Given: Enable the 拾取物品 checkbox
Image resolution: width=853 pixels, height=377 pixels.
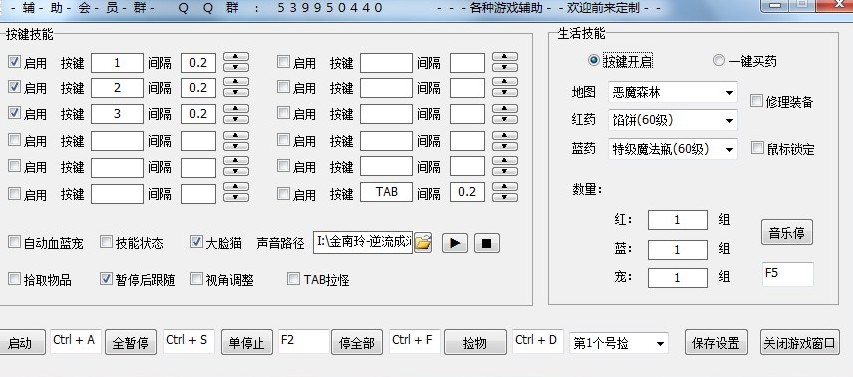Looking at the screenshot, I should tap(15, 279).
